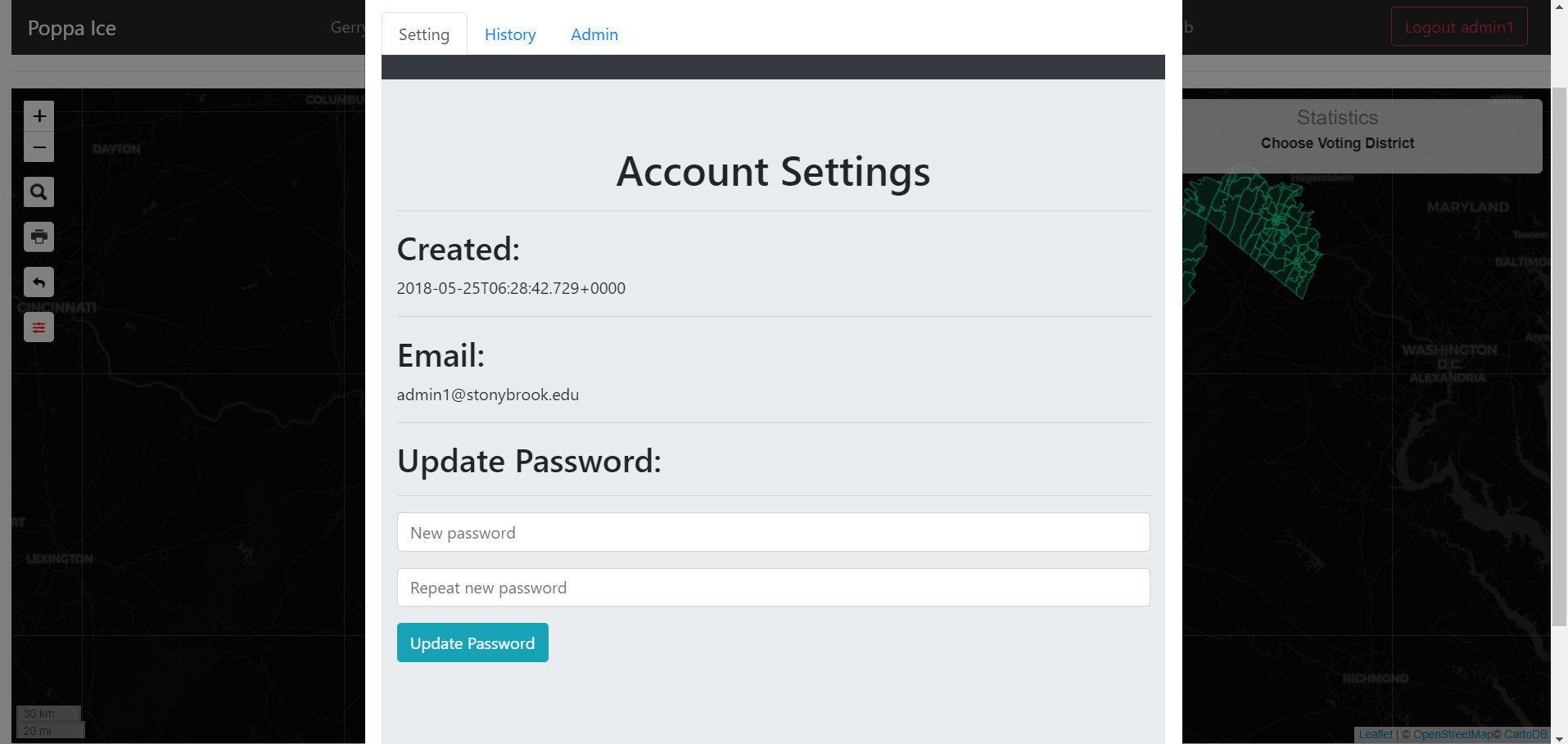This screenshot has width=1568, height=744.
Task: Open the OpenStreetMap attribution link
Action: coord(1453,734)
